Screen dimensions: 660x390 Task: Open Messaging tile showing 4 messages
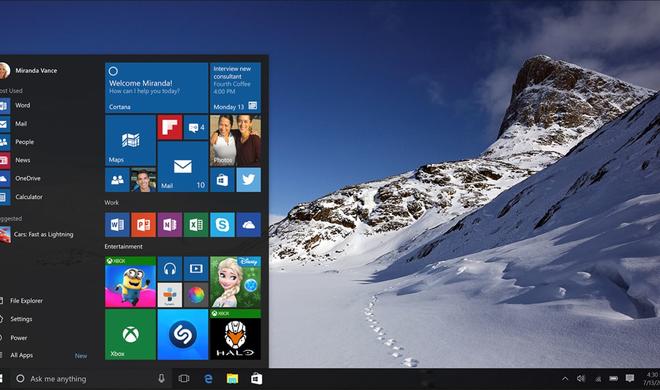coord(196,127)
